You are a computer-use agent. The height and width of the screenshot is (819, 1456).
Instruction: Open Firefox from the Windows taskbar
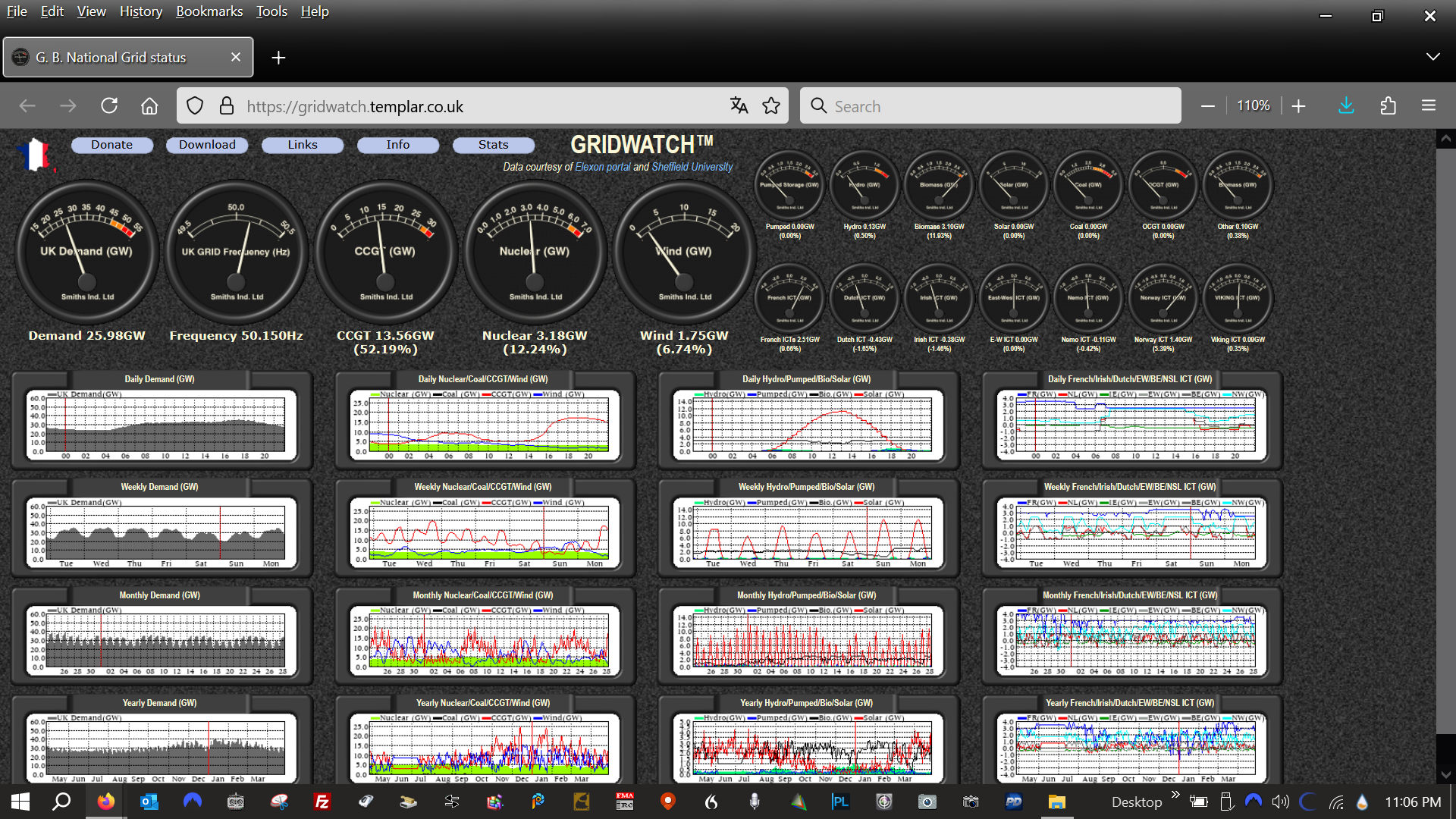pyautogui.click(x=105, y=802)
